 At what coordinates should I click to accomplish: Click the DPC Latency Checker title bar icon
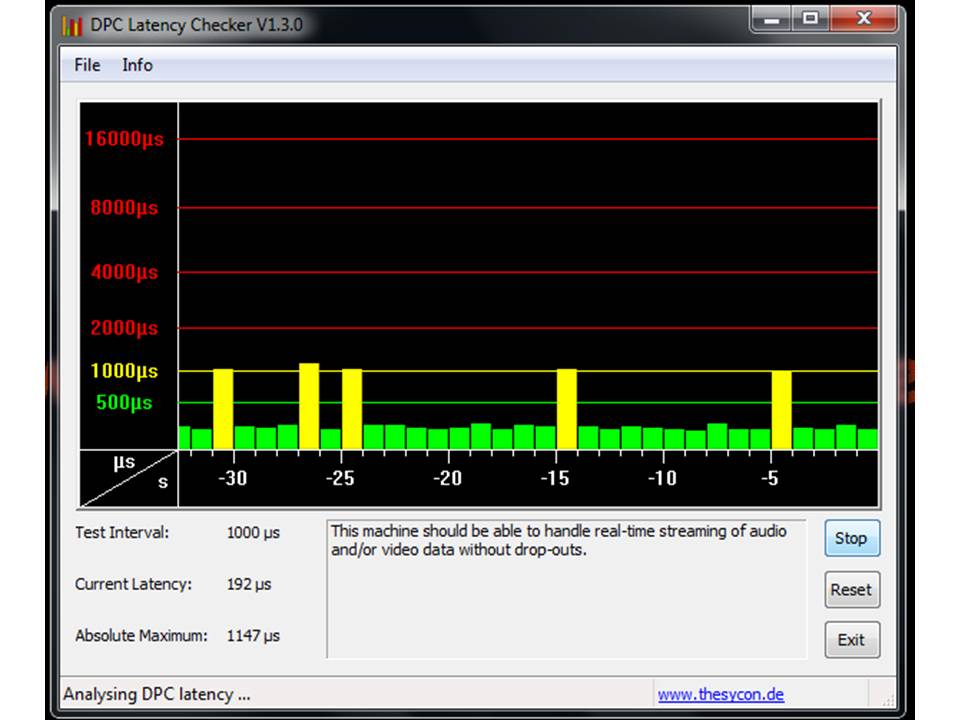[x=72, y=26]
